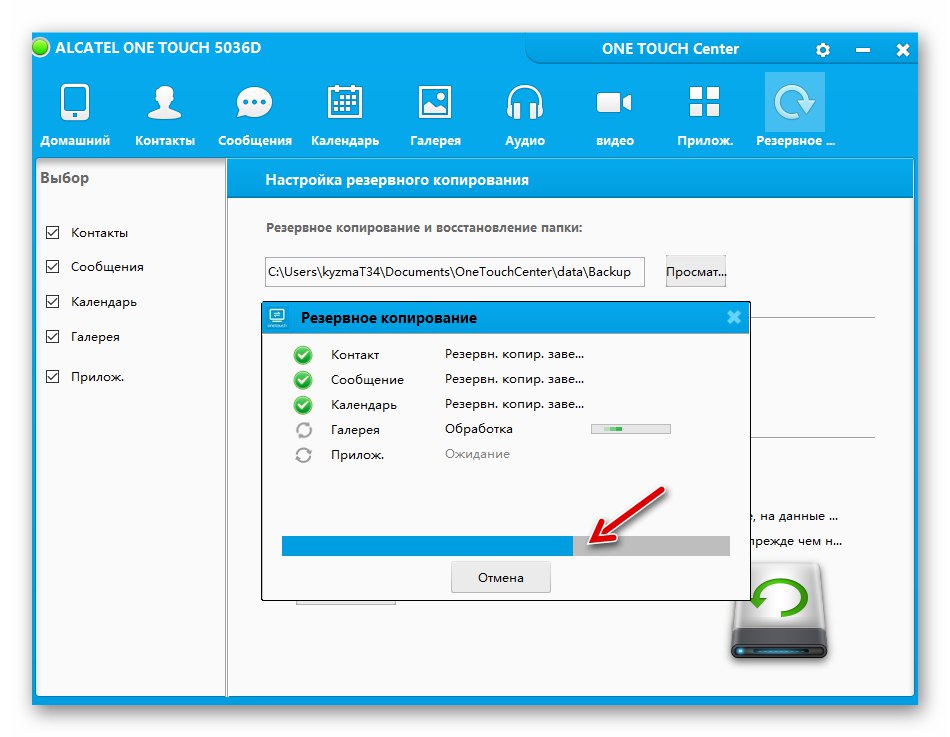
Task: Uncheck the Прилож. checkbox in sidebar
Action: tap(53, 376)
